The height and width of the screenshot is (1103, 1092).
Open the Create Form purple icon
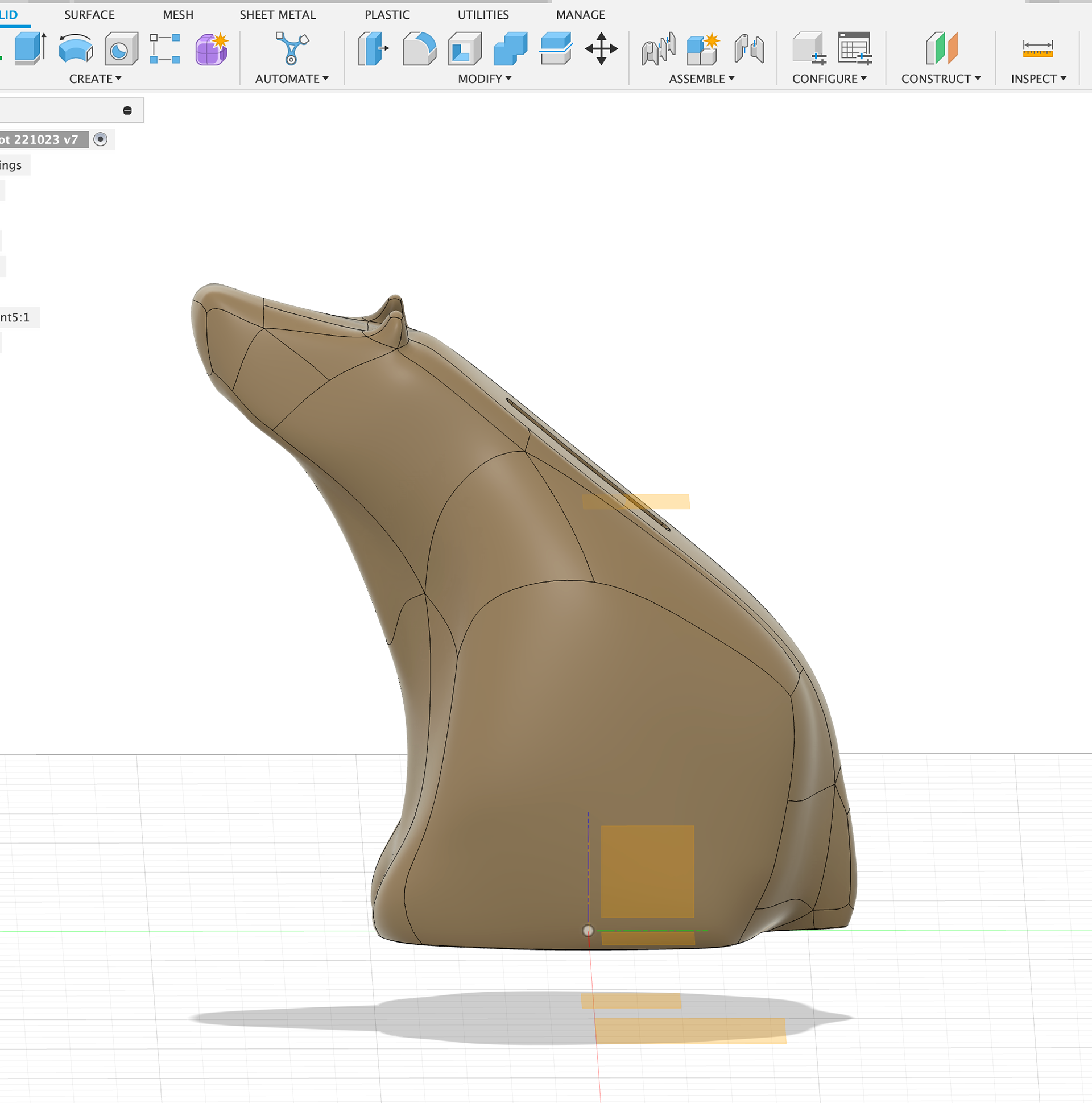[x=211, y=49]
